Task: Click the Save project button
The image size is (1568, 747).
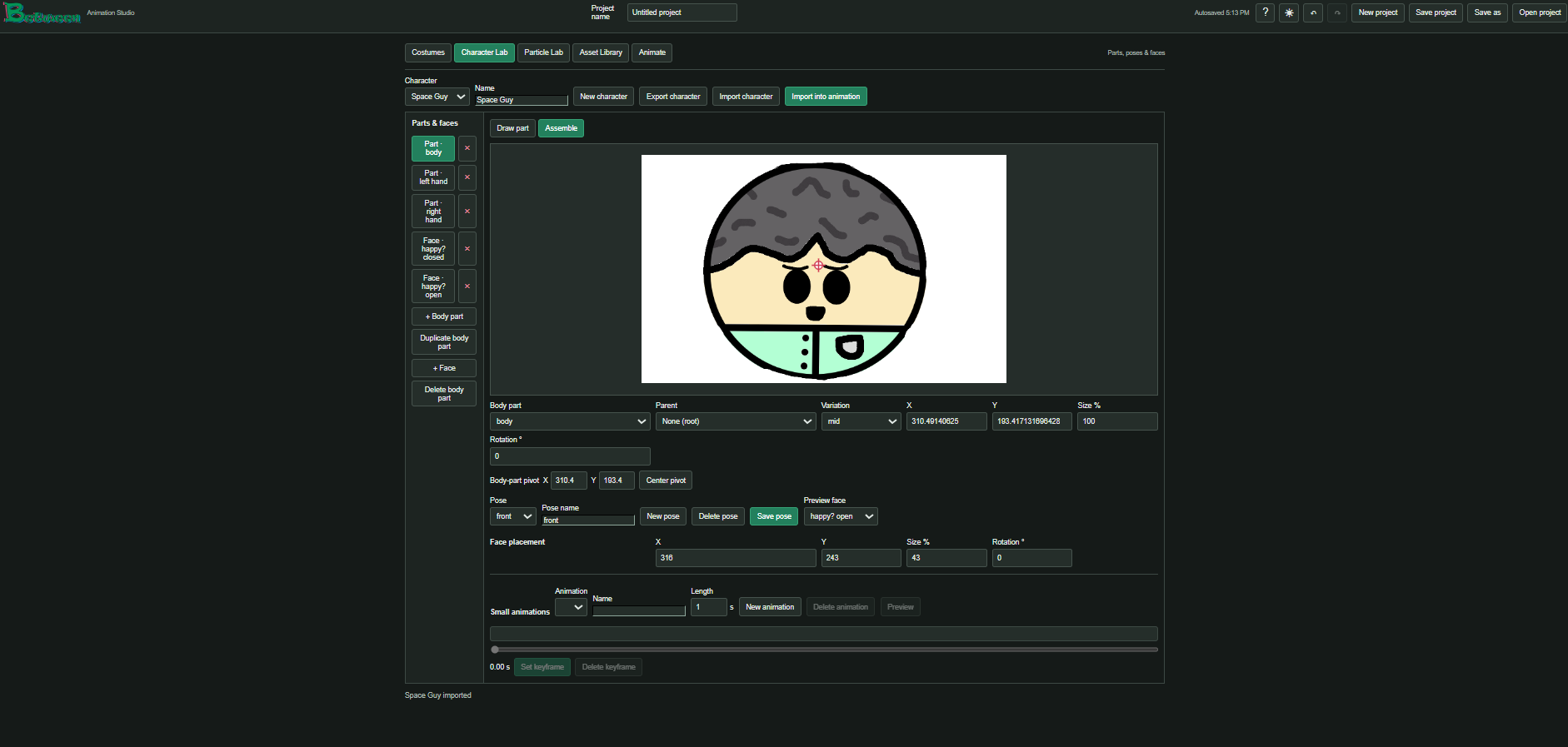Action: [x=1436, y=12]
